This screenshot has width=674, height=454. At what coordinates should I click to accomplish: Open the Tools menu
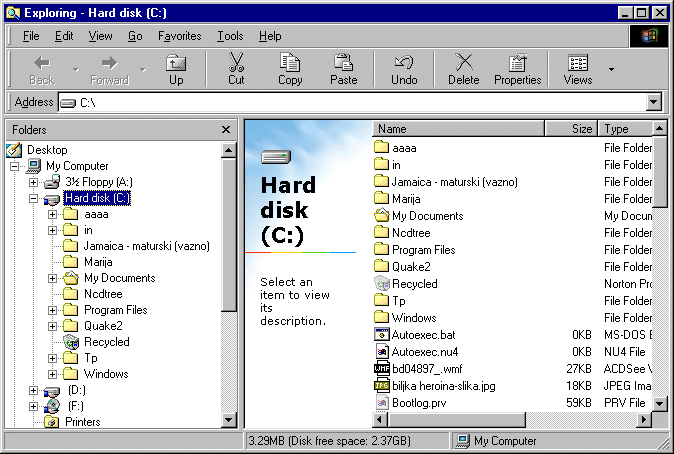coord(230,36)
